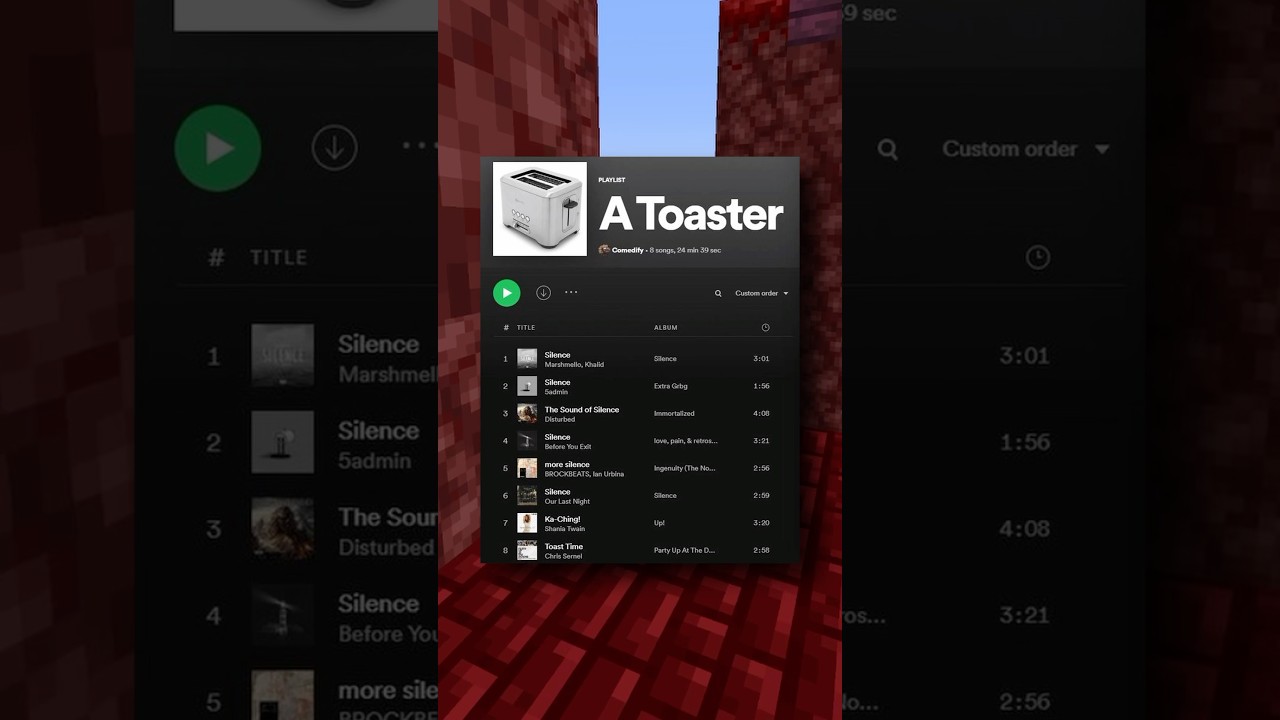Open artist link Before You Exit
Viewport: 1280px width, 720px height.
point(568,447)
